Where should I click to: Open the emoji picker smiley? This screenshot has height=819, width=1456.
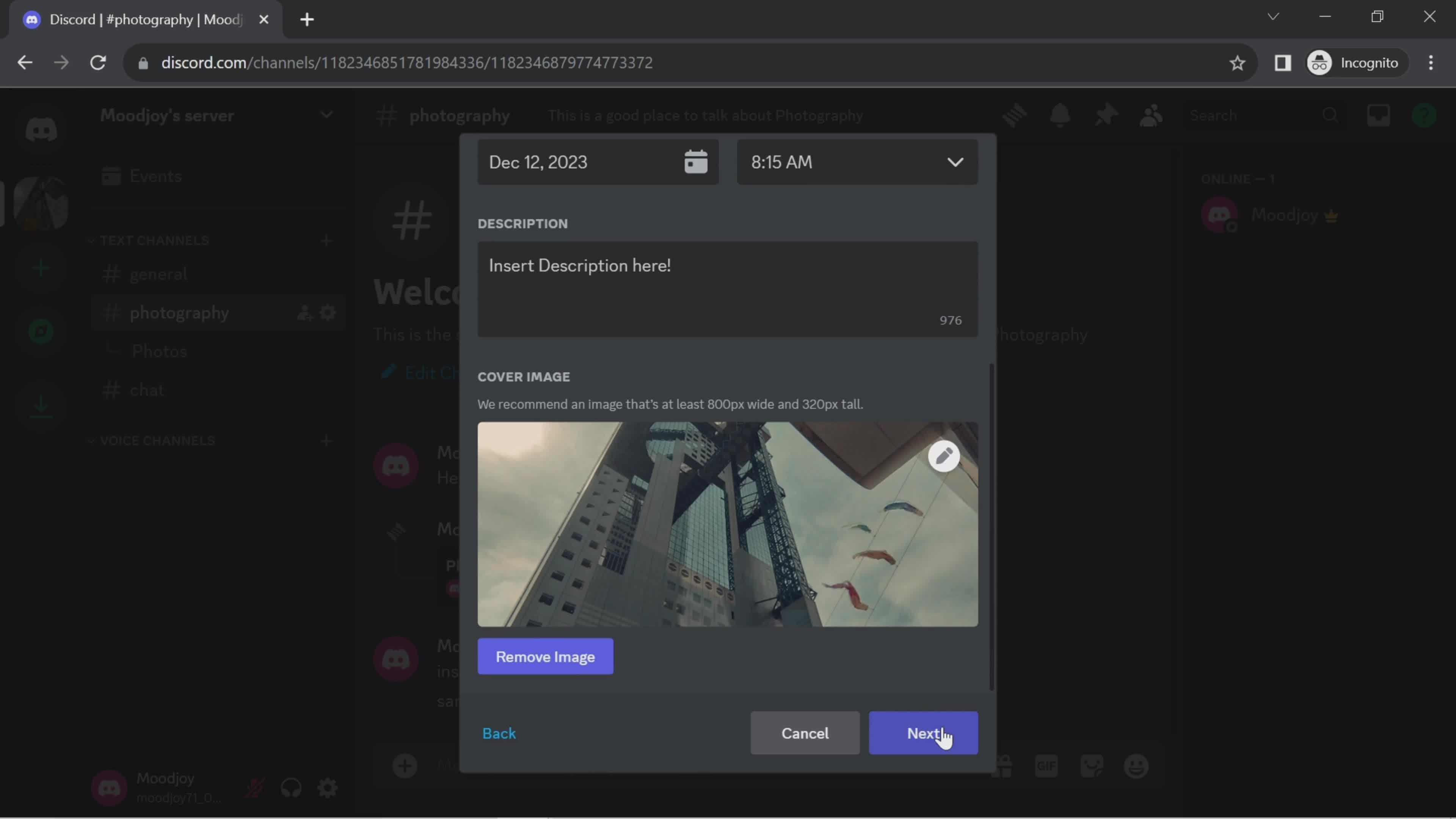(x=1136, y=766)
